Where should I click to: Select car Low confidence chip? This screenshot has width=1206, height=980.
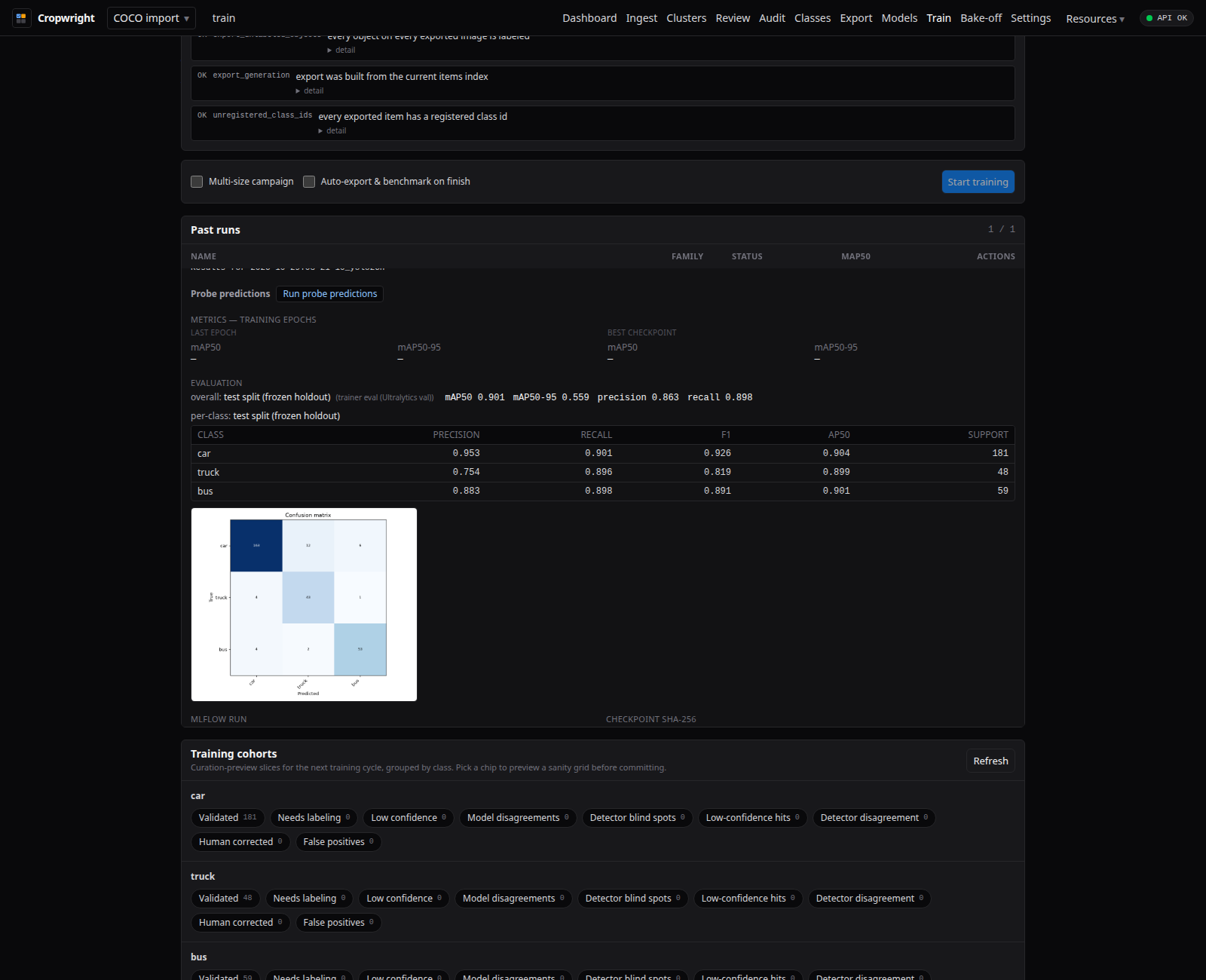point(409,818)
